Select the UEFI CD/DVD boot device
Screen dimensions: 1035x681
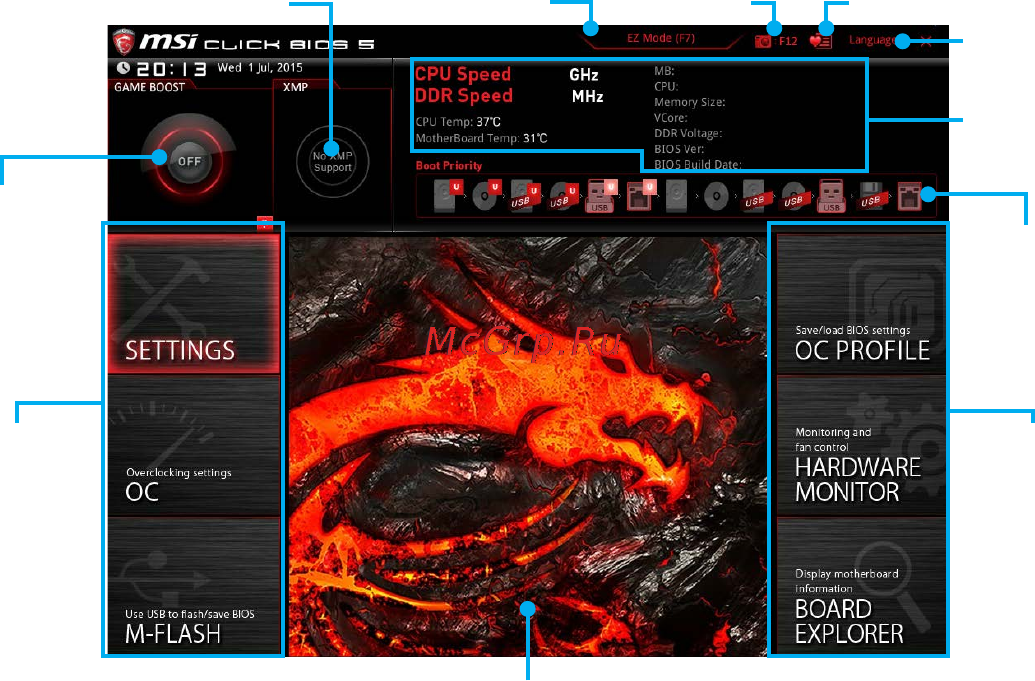(486, 196)
